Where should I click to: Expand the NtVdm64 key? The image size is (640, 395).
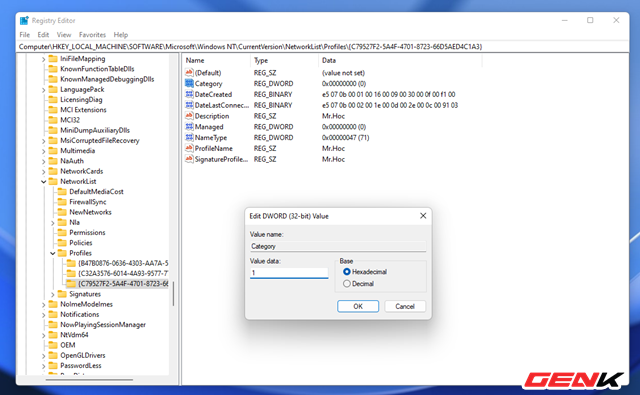point(43,335)
